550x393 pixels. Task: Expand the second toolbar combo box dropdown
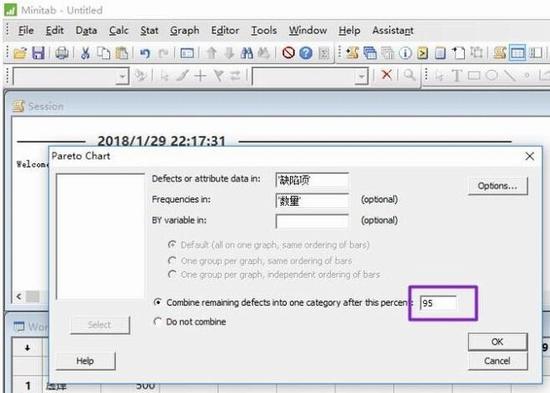pyautogui.click(x=361, y=76)
